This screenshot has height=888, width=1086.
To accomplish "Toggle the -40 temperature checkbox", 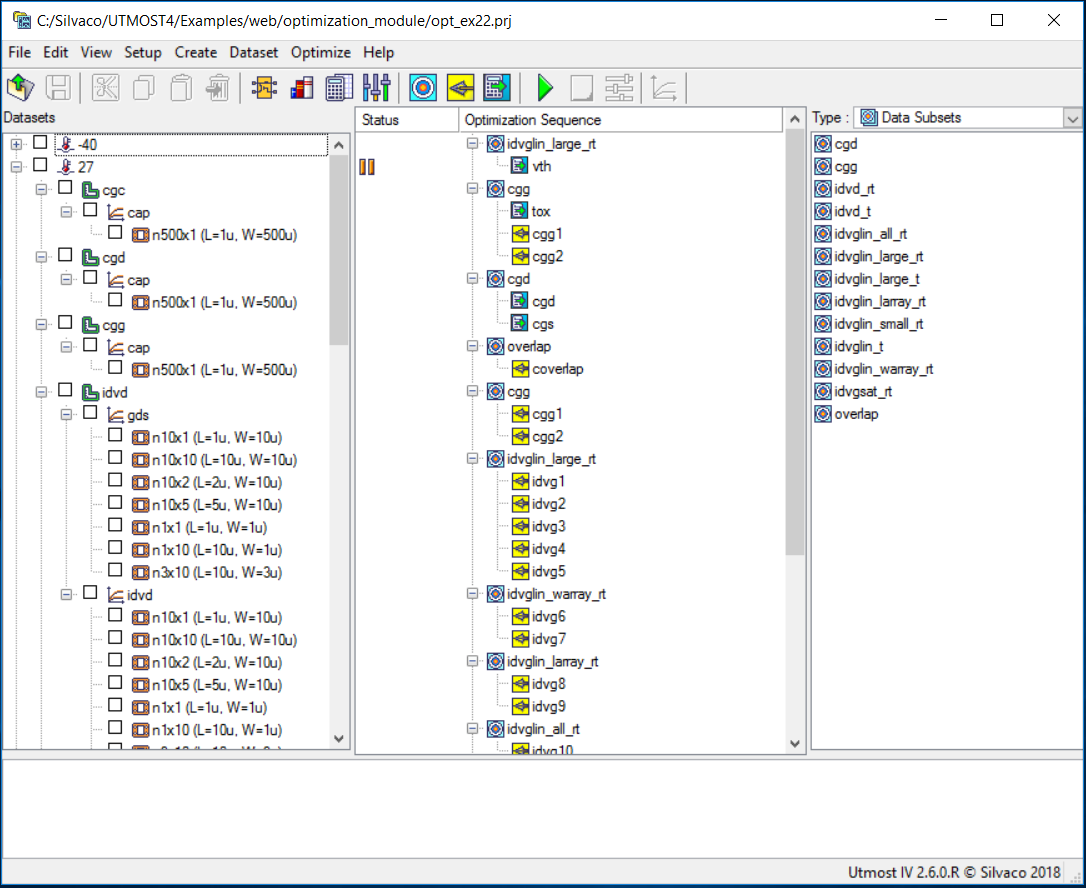I will (x=40, y=143).
